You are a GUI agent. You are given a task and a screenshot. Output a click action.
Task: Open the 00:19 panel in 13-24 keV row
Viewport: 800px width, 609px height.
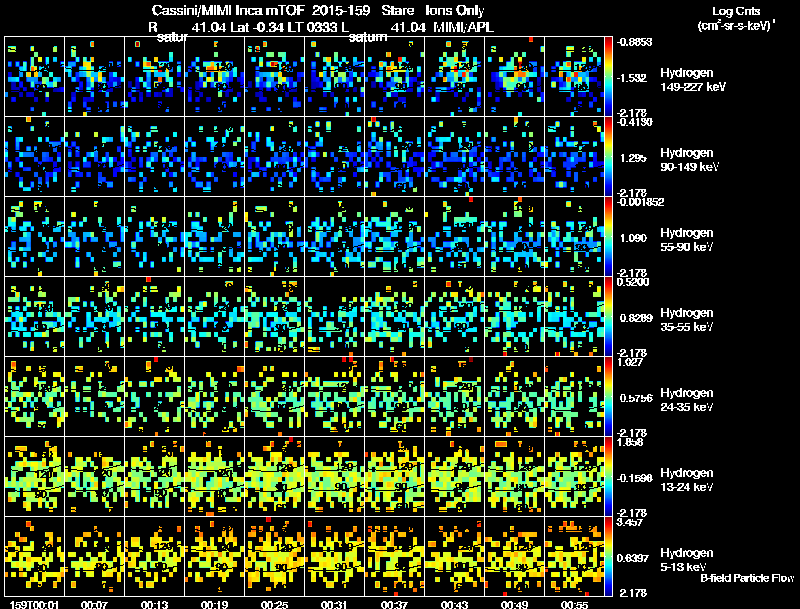click(x=214, y=477)
